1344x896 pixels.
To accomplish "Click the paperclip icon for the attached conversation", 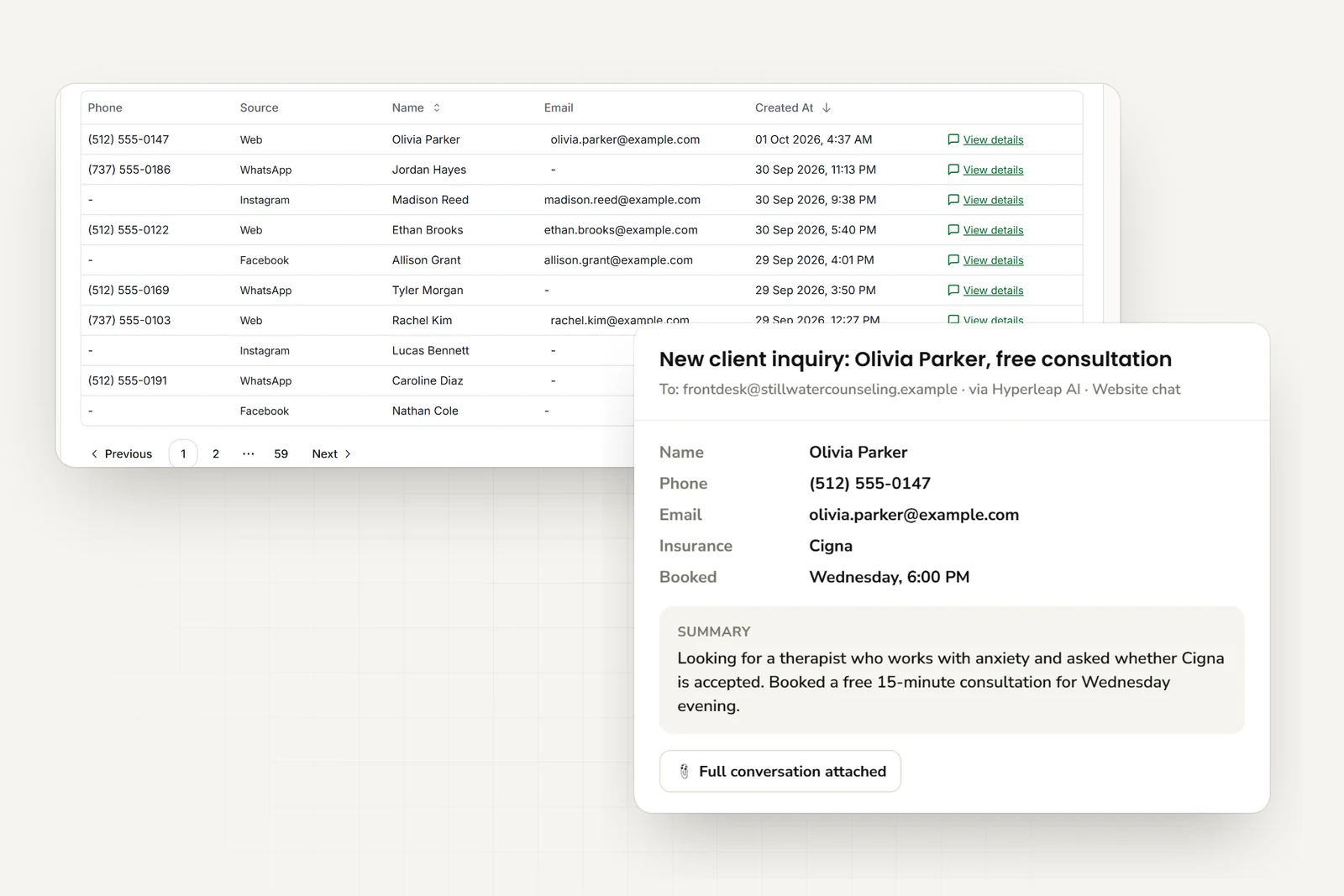I will tap(684, 771).
